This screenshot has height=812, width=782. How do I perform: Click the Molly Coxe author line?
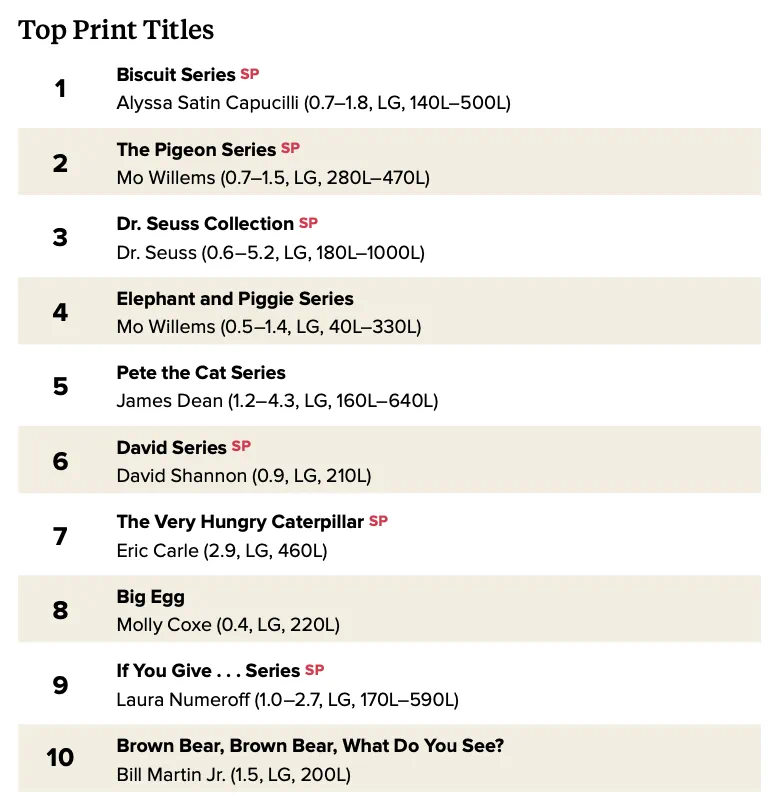[x=228, y=625]
